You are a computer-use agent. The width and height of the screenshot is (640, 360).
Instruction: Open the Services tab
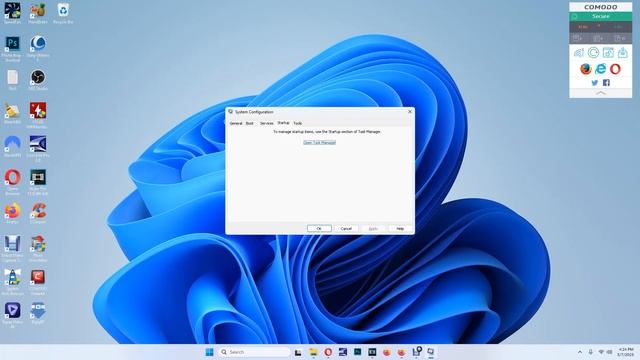point(267,123)
